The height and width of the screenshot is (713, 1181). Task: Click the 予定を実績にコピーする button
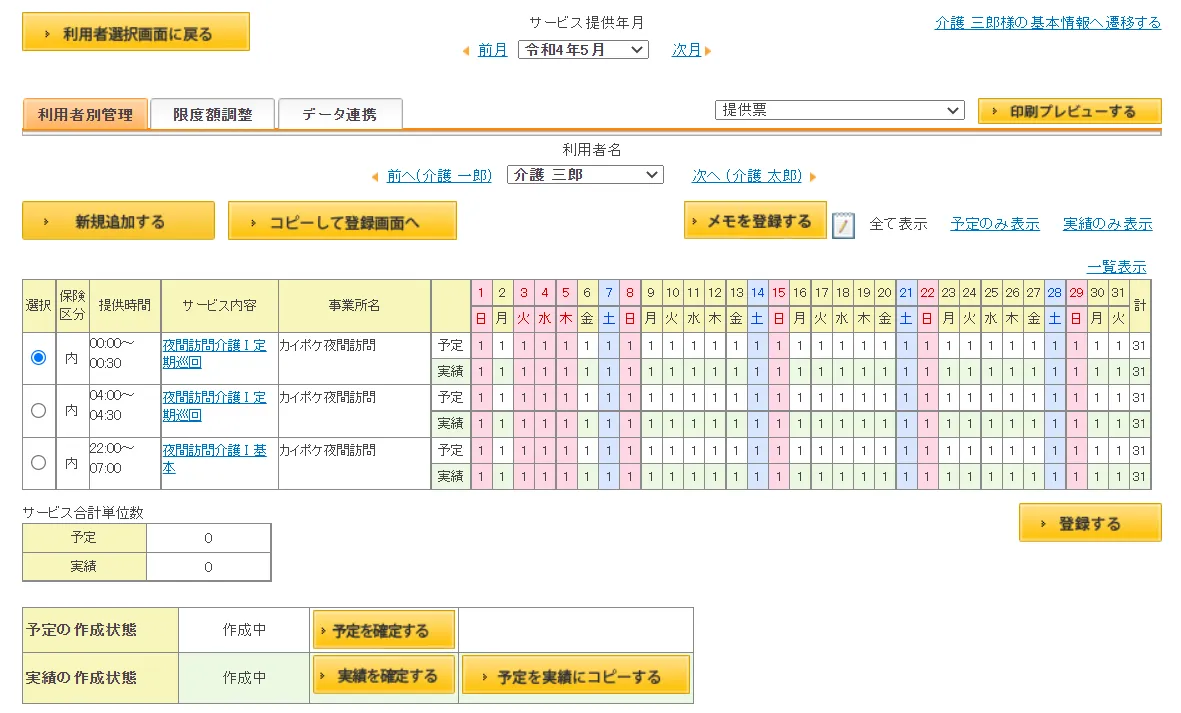(x=576, y=675)
